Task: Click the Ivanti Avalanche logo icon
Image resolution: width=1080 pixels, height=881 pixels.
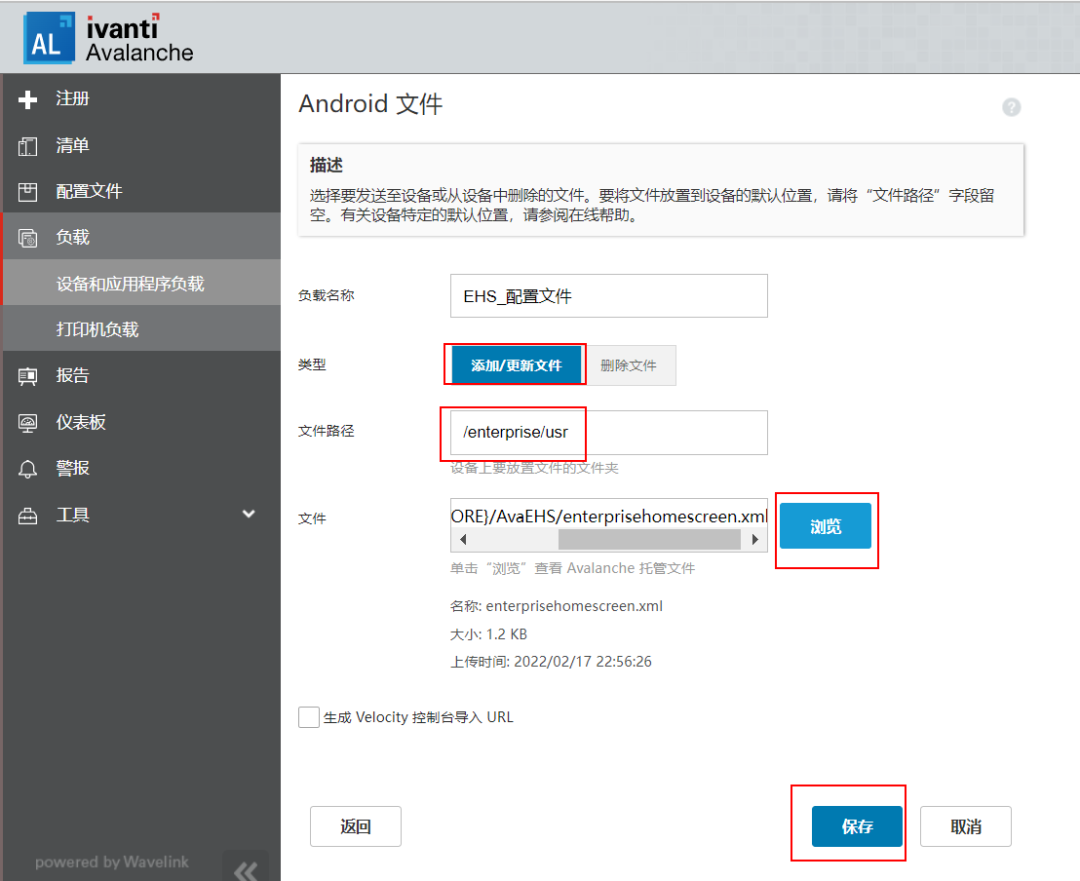Action: (47, 39)
